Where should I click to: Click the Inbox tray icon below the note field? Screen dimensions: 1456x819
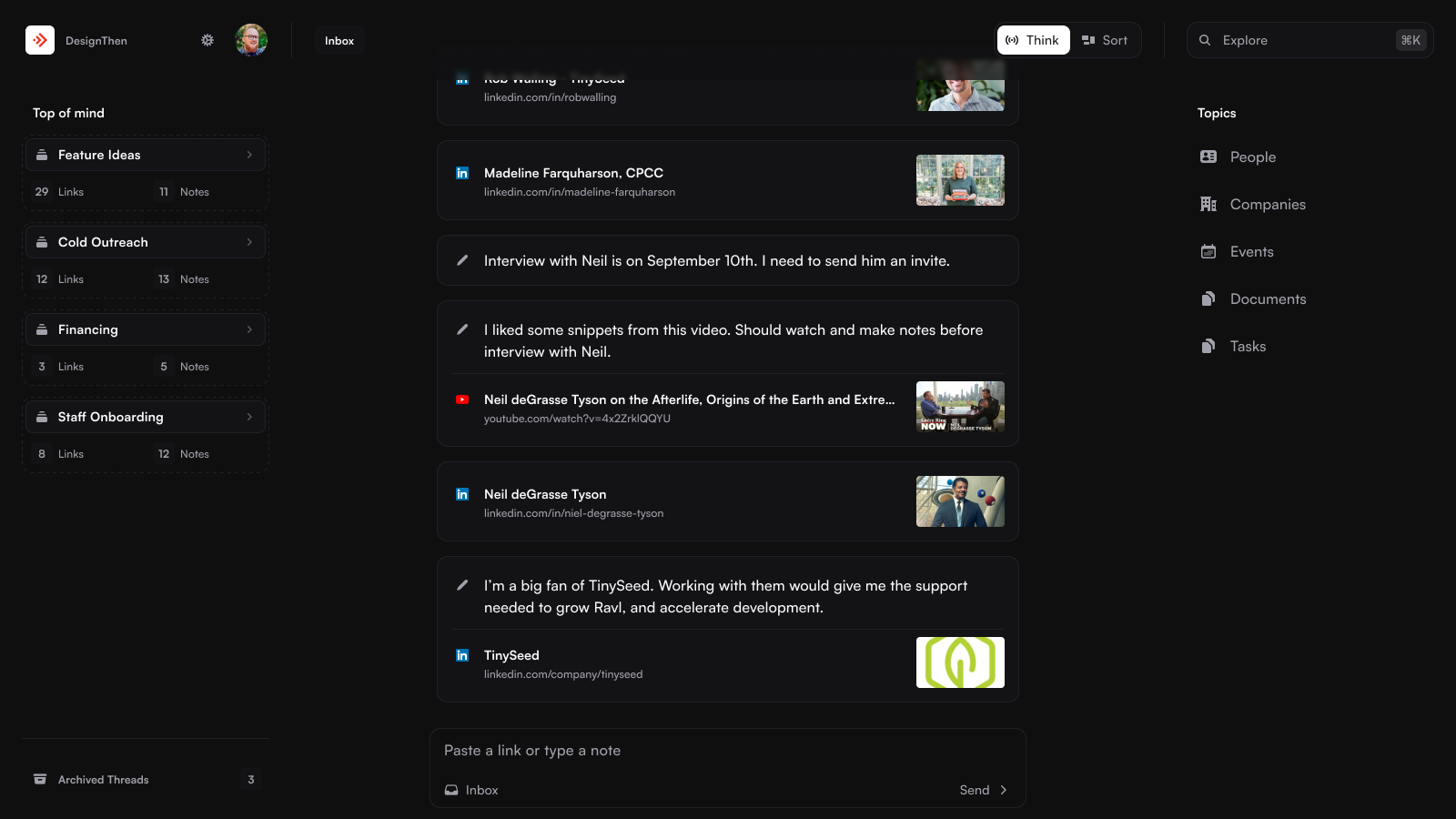coord(451,790)
